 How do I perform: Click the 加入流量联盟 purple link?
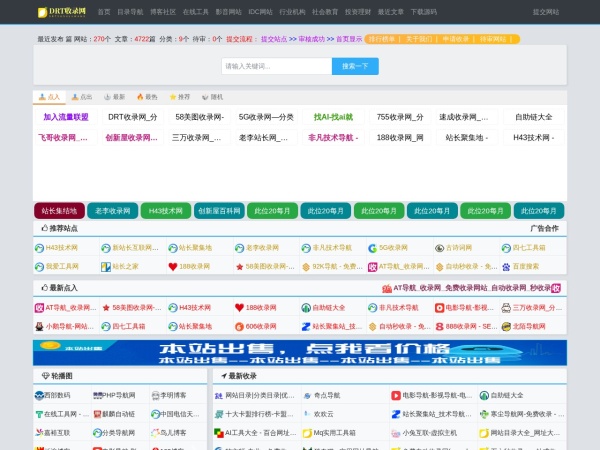(66, 117)
